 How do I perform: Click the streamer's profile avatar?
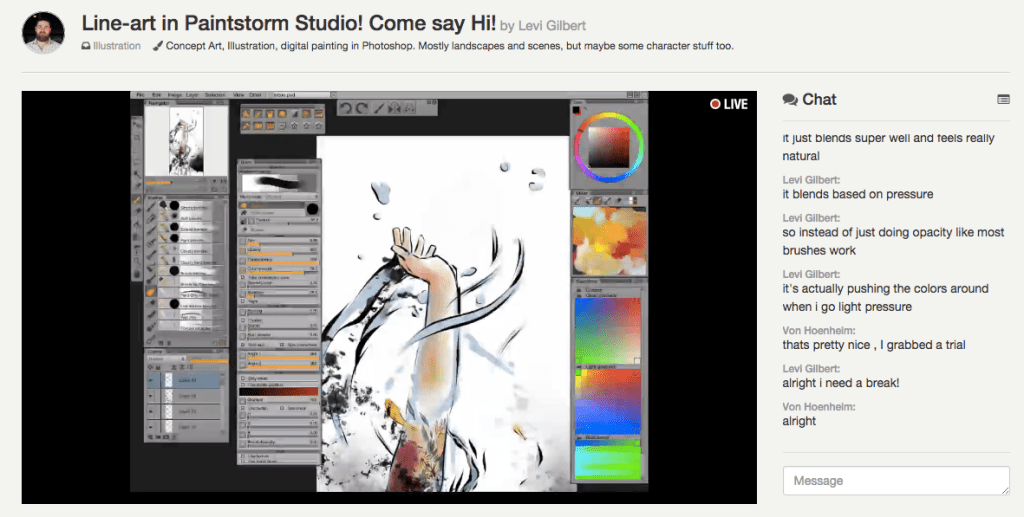pos(43,32)
